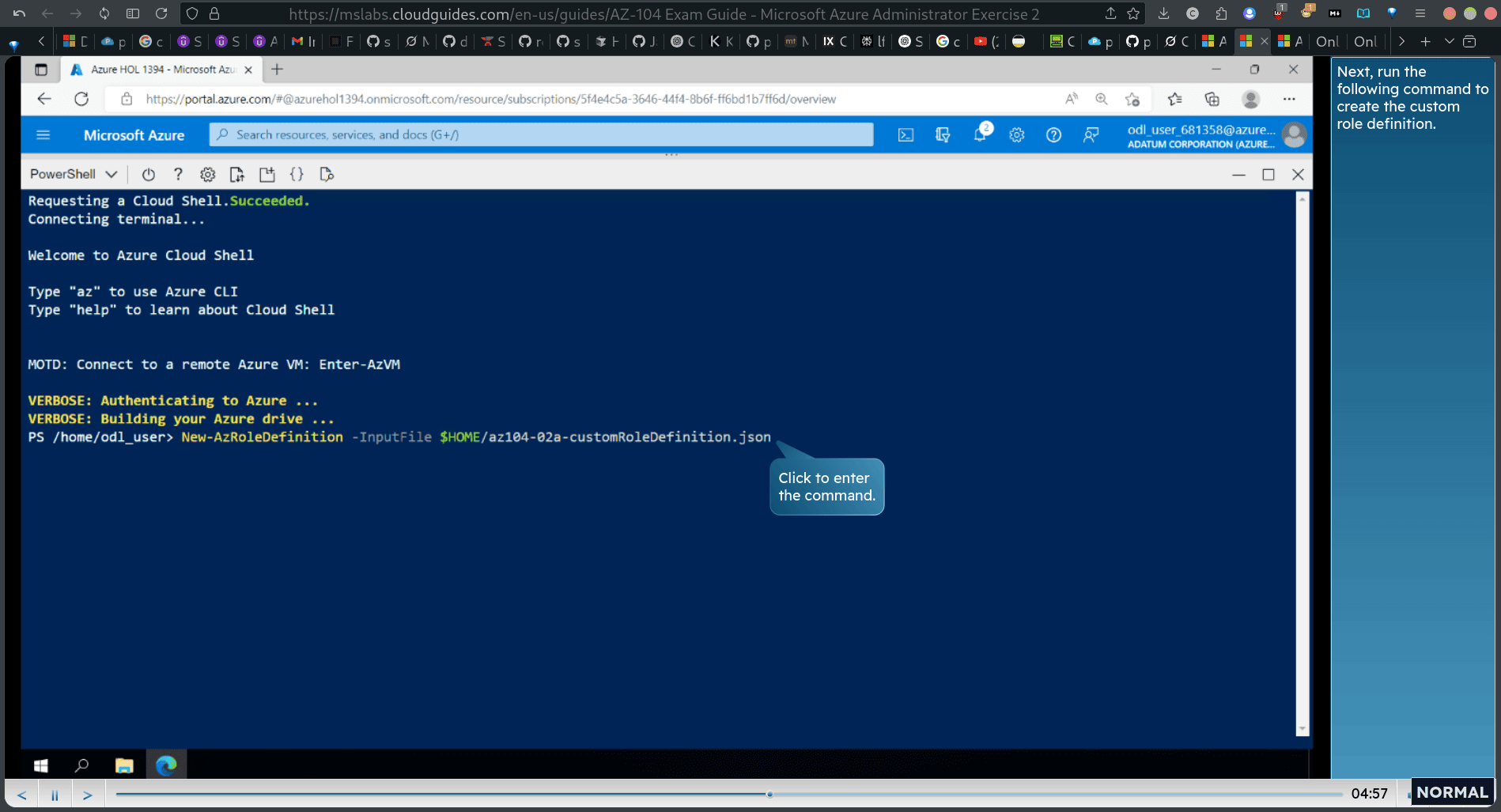Click outer browser reload button
Viewport: 1501px width, 812px height.
[x=161, y=13]
